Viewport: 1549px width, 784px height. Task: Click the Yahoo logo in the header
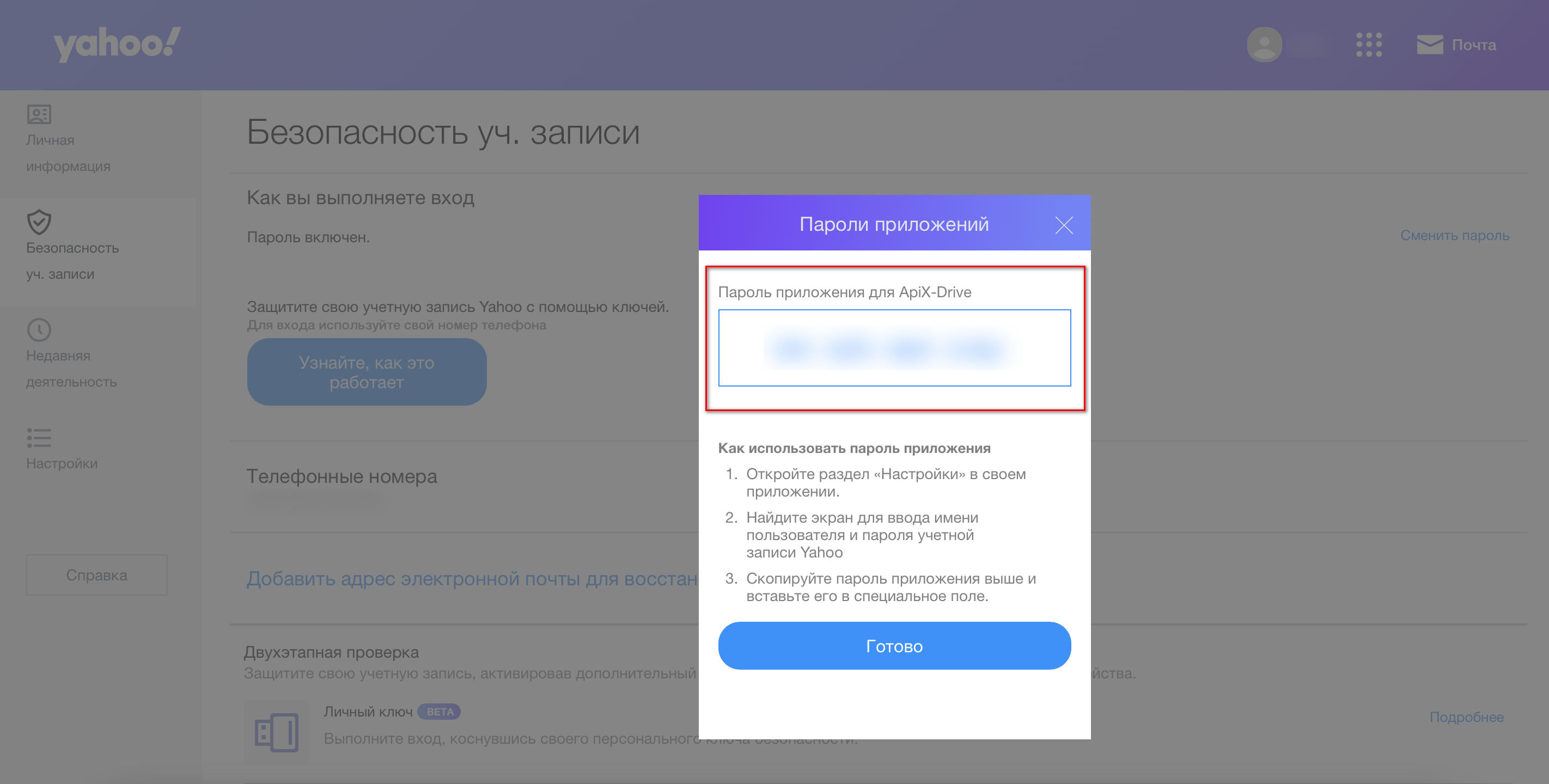pos(117,44)
